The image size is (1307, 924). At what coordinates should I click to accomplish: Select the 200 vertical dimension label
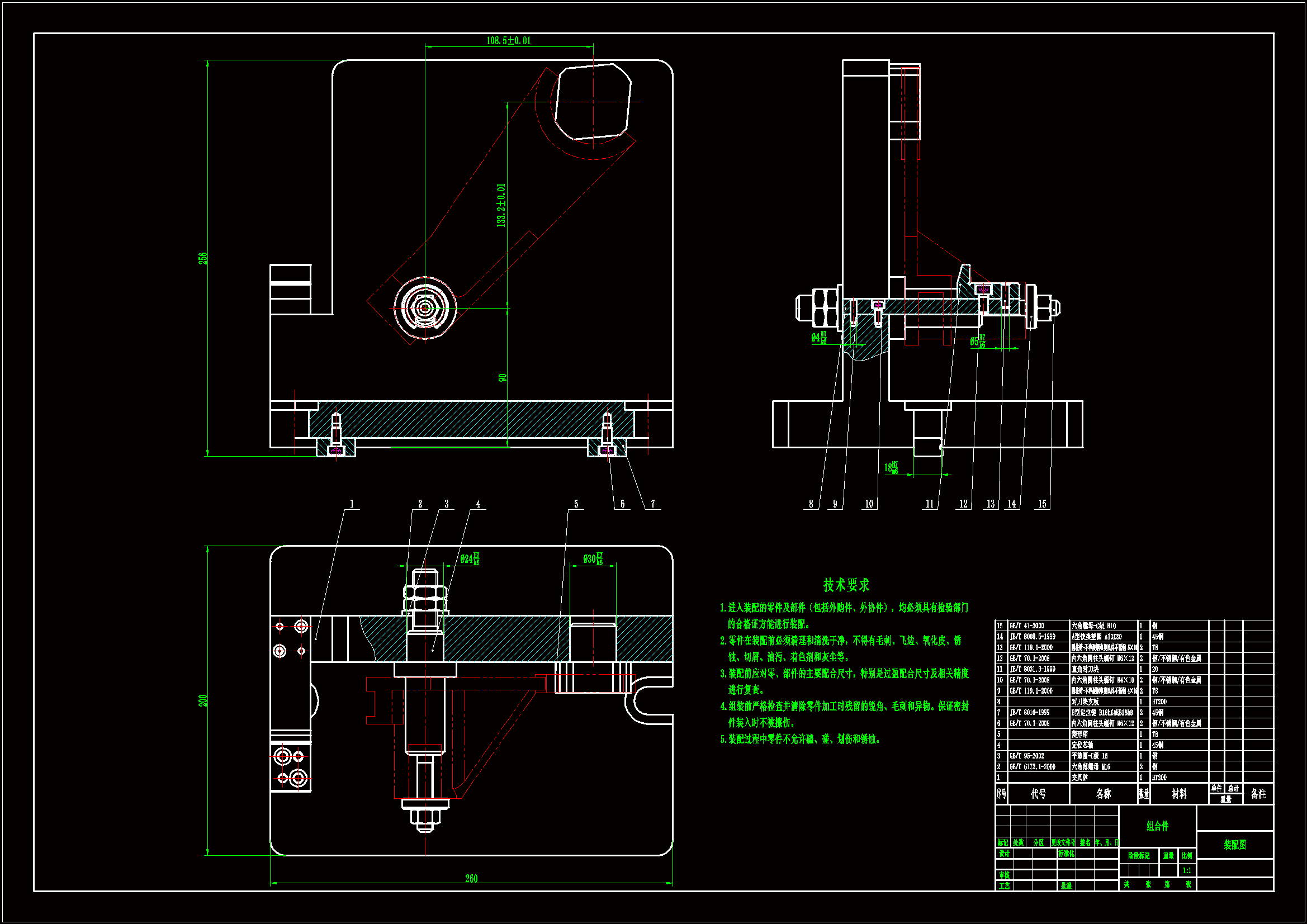pyautogui.click(x=203, y=700)
